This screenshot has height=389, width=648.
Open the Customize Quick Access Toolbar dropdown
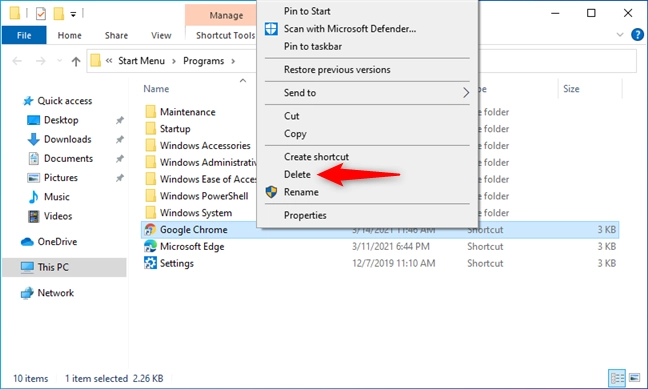73,14
